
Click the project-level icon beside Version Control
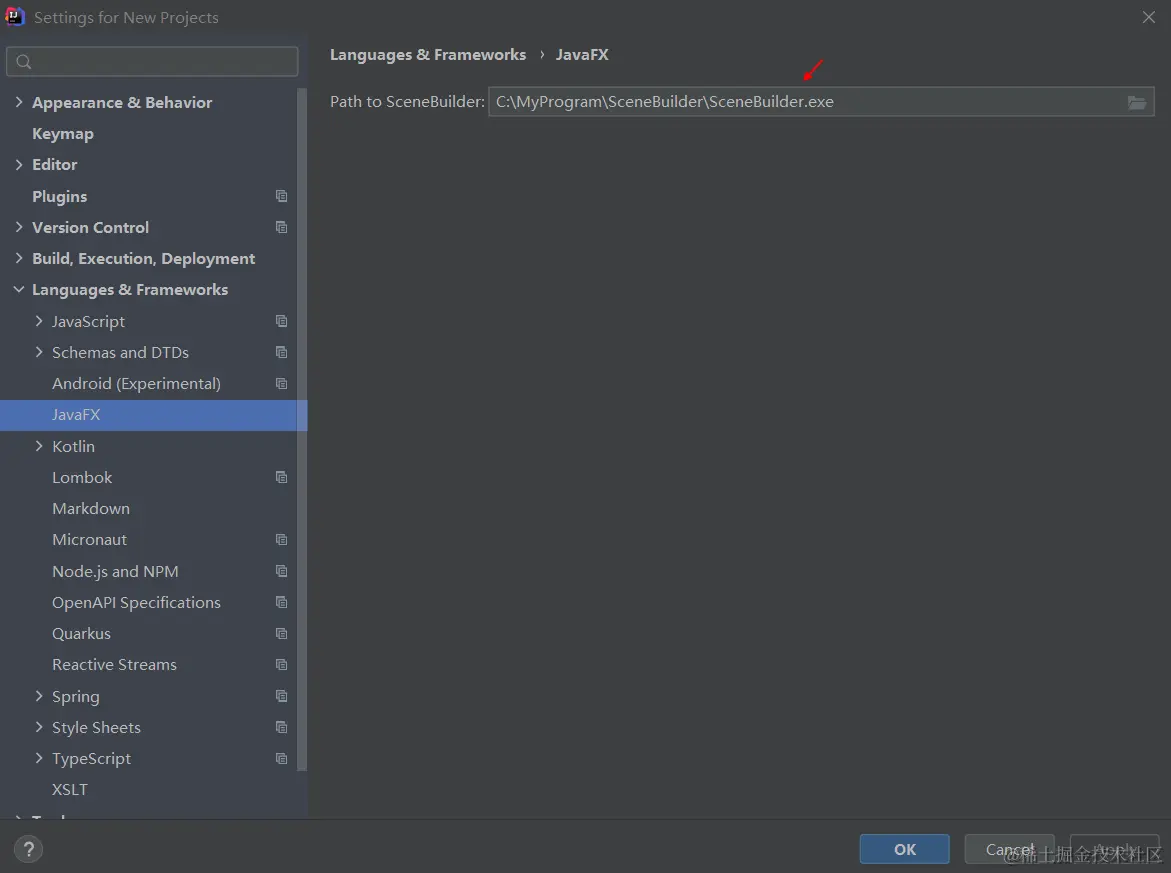(x=282, y=227)
